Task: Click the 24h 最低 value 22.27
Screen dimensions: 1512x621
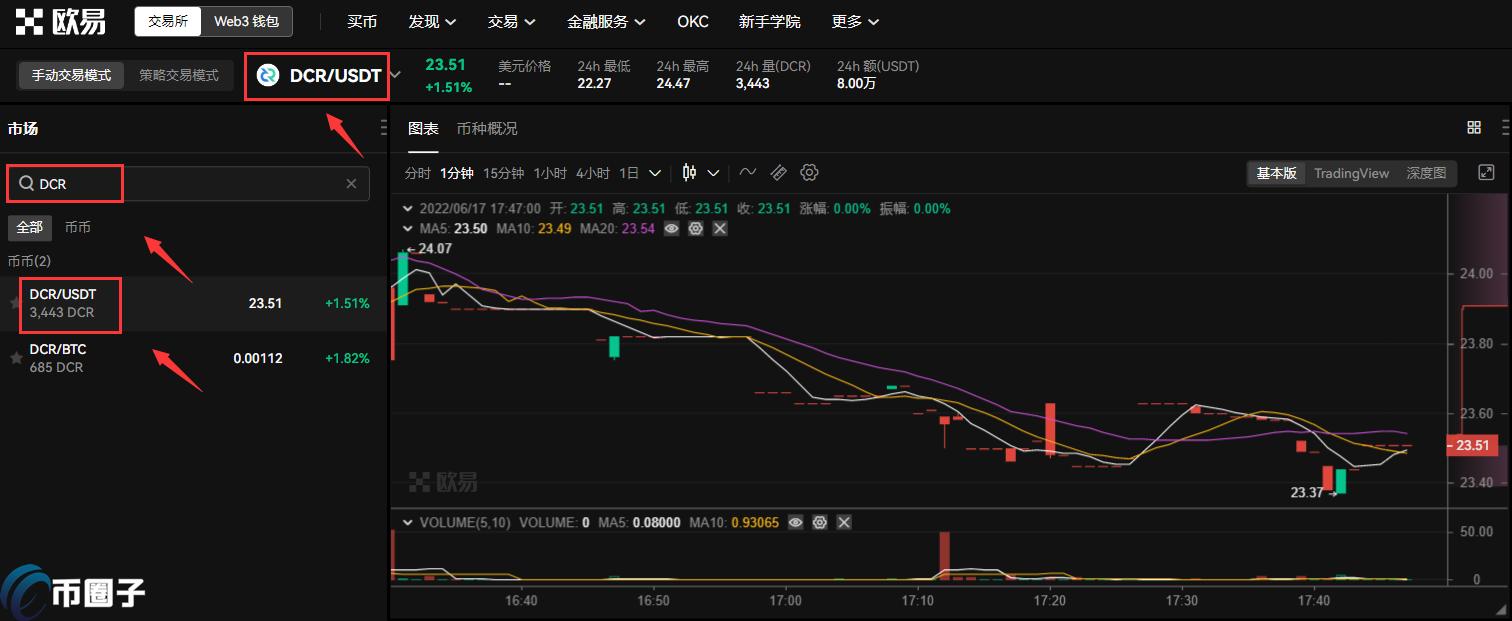Action: 594,84
